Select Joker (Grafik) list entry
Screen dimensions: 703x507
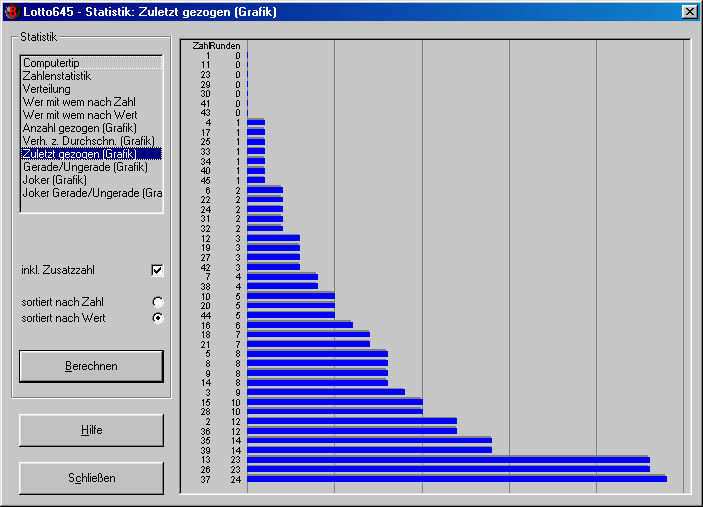(x=91, y=180)
